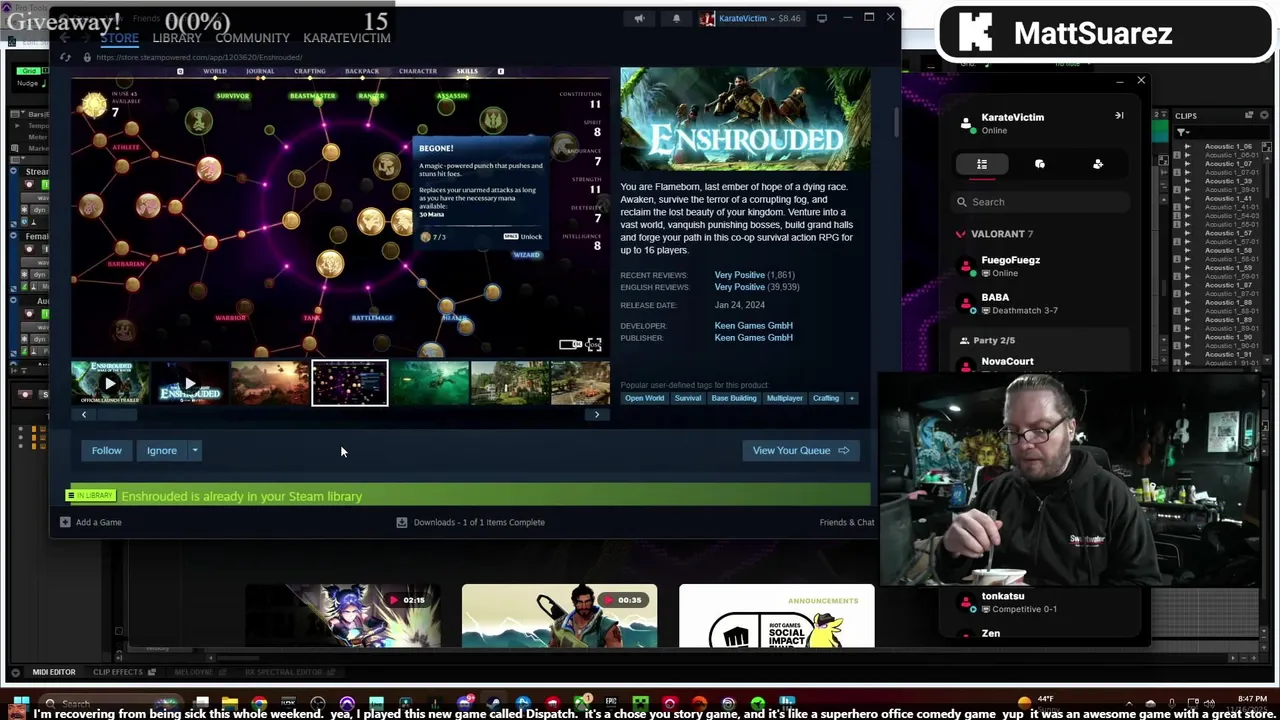Screen dimensions: 1280x720
Task: Open recent reviews Very Positive link
Action: (739, 275)
